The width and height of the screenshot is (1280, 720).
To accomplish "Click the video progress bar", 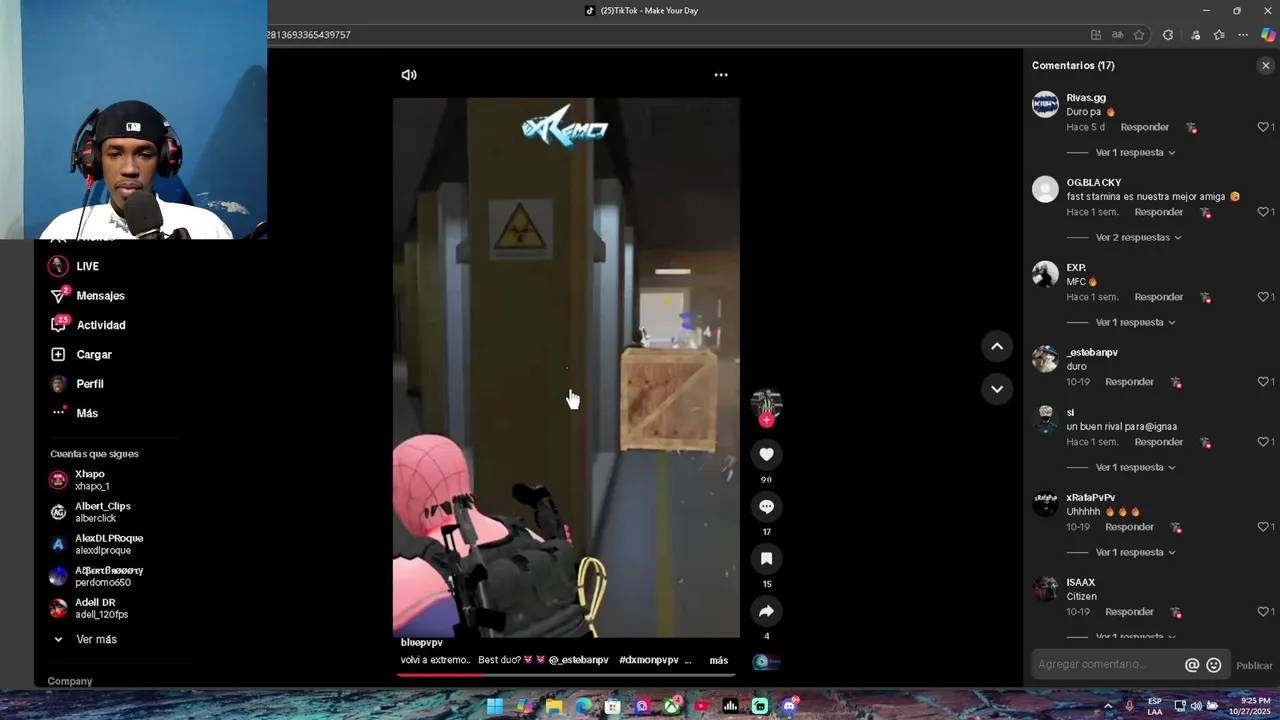I will [566, 675].
